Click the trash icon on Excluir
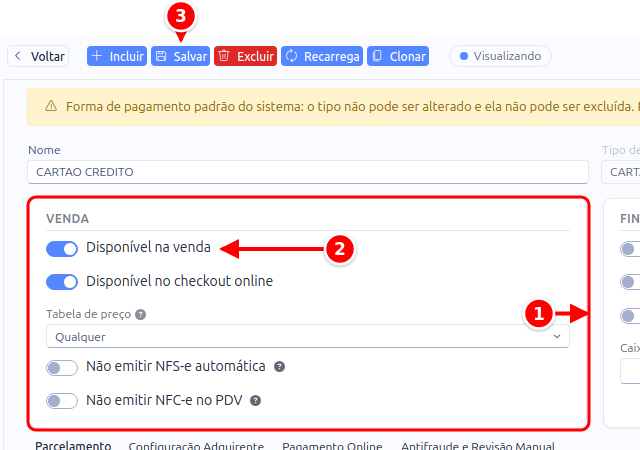This screenshot has width=640, height=450. (x=224, y=56)
